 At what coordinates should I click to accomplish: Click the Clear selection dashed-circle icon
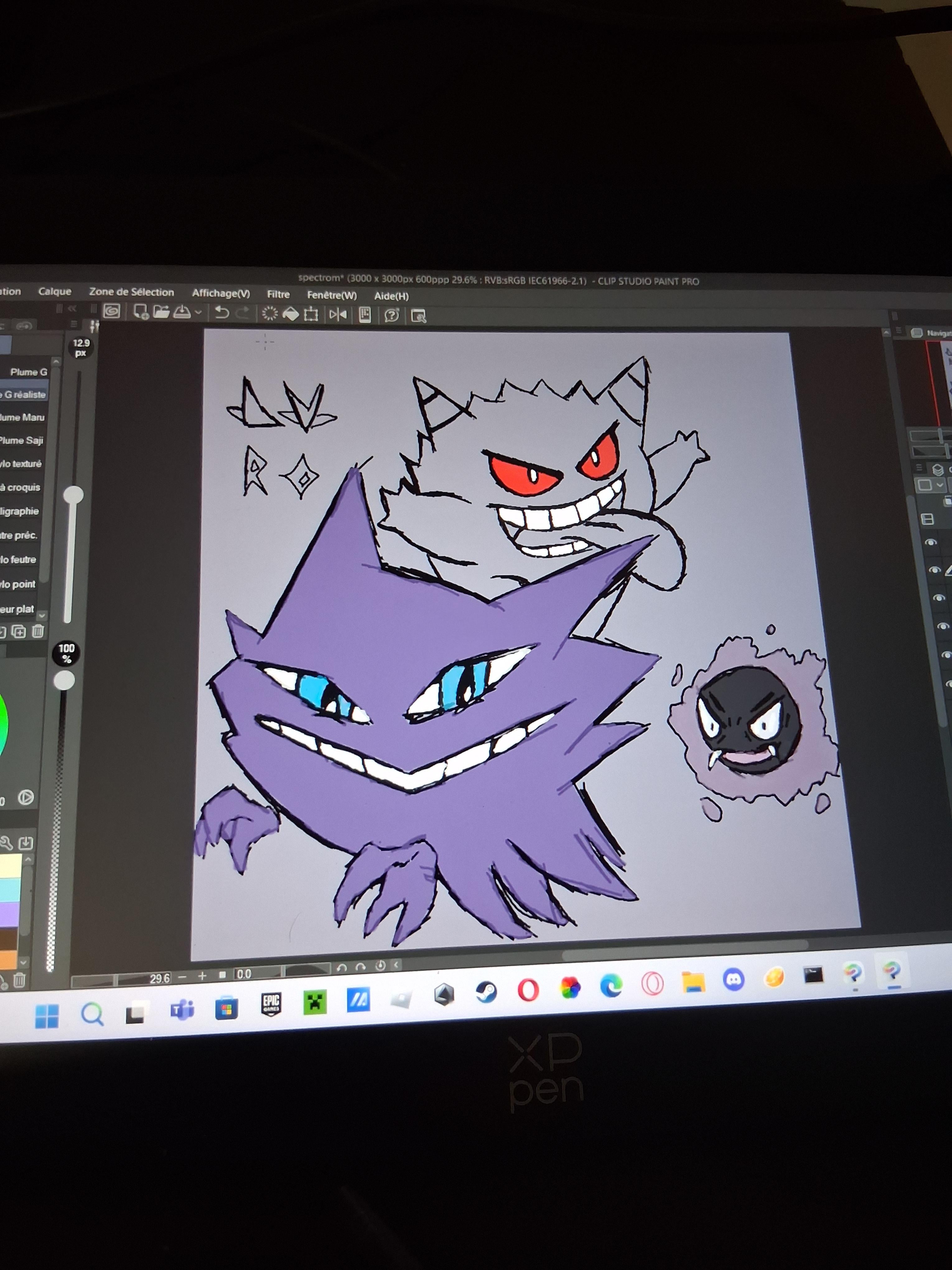click(x=270, y=313)
